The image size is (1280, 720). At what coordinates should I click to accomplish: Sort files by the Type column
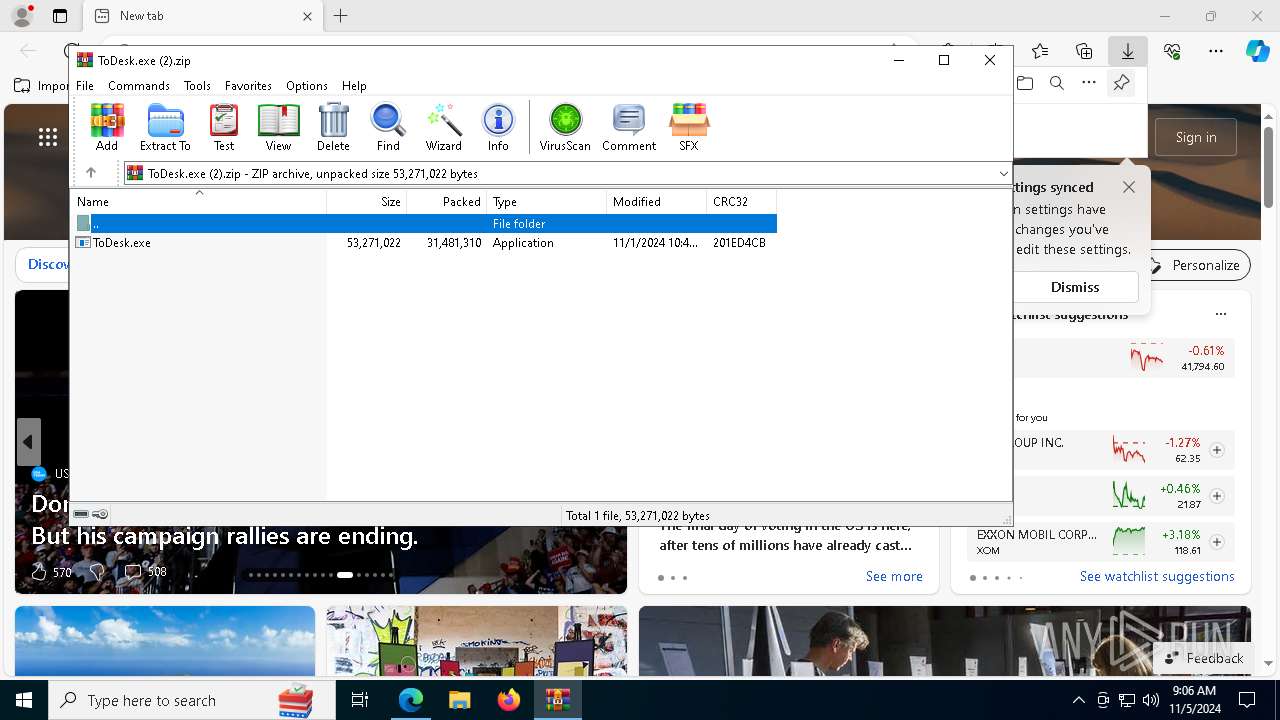(547, 202)
